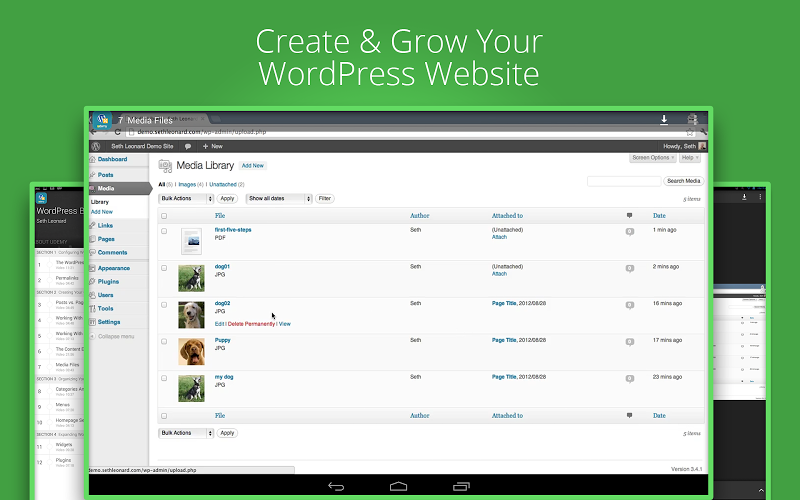Open the first-five-steps file link
Screen dimensions: 800x500
tap(233, 230)
